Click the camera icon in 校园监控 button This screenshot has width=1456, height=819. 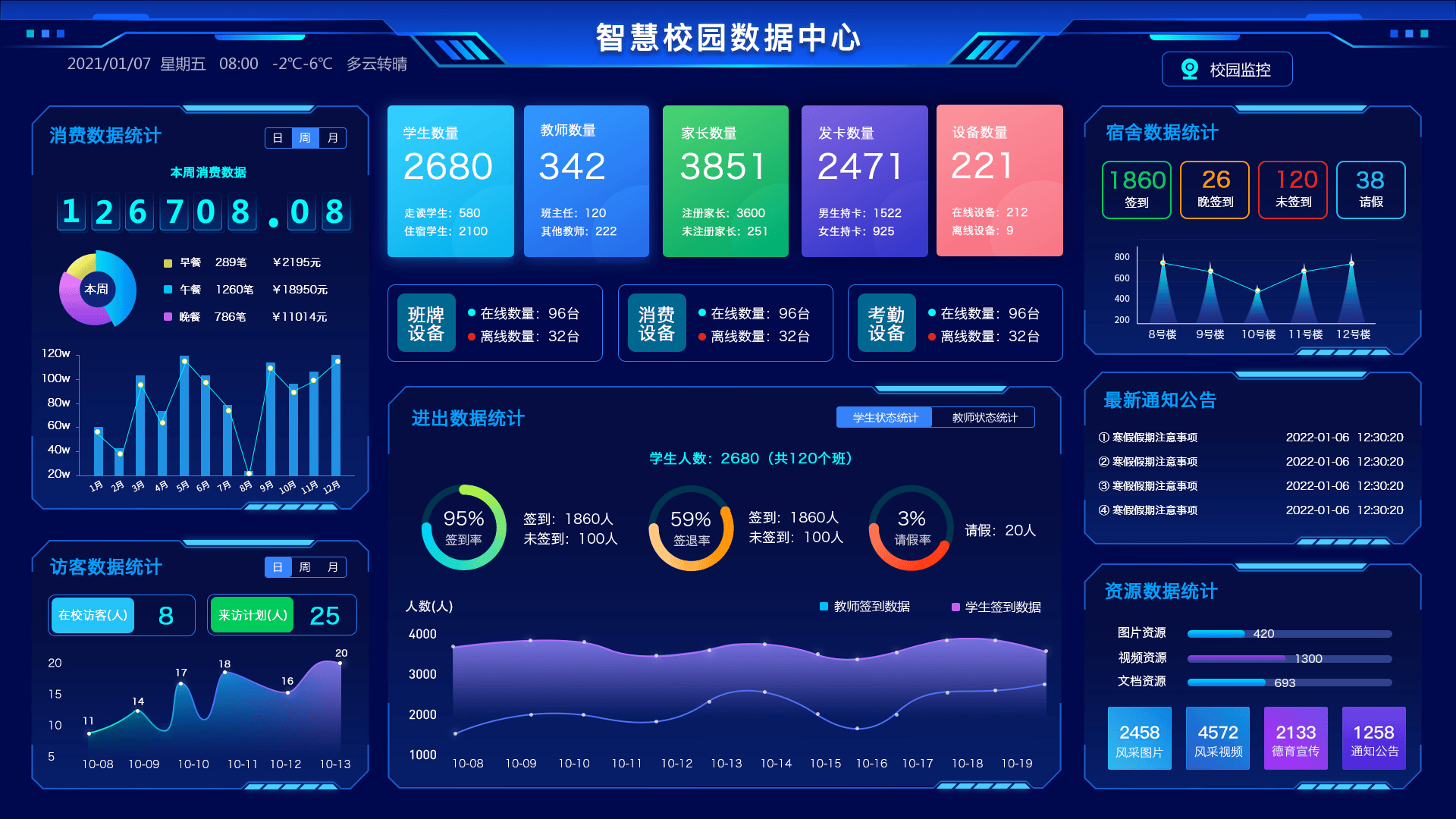(x=1189, y=69)
